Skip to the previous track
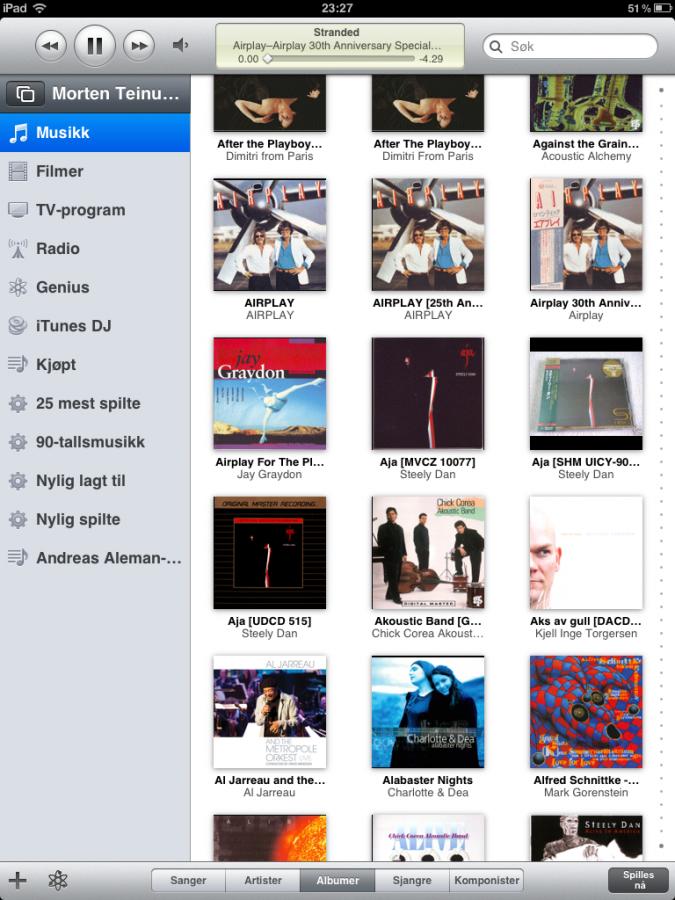This screenshot has height=900, width=675. point(51,45)
